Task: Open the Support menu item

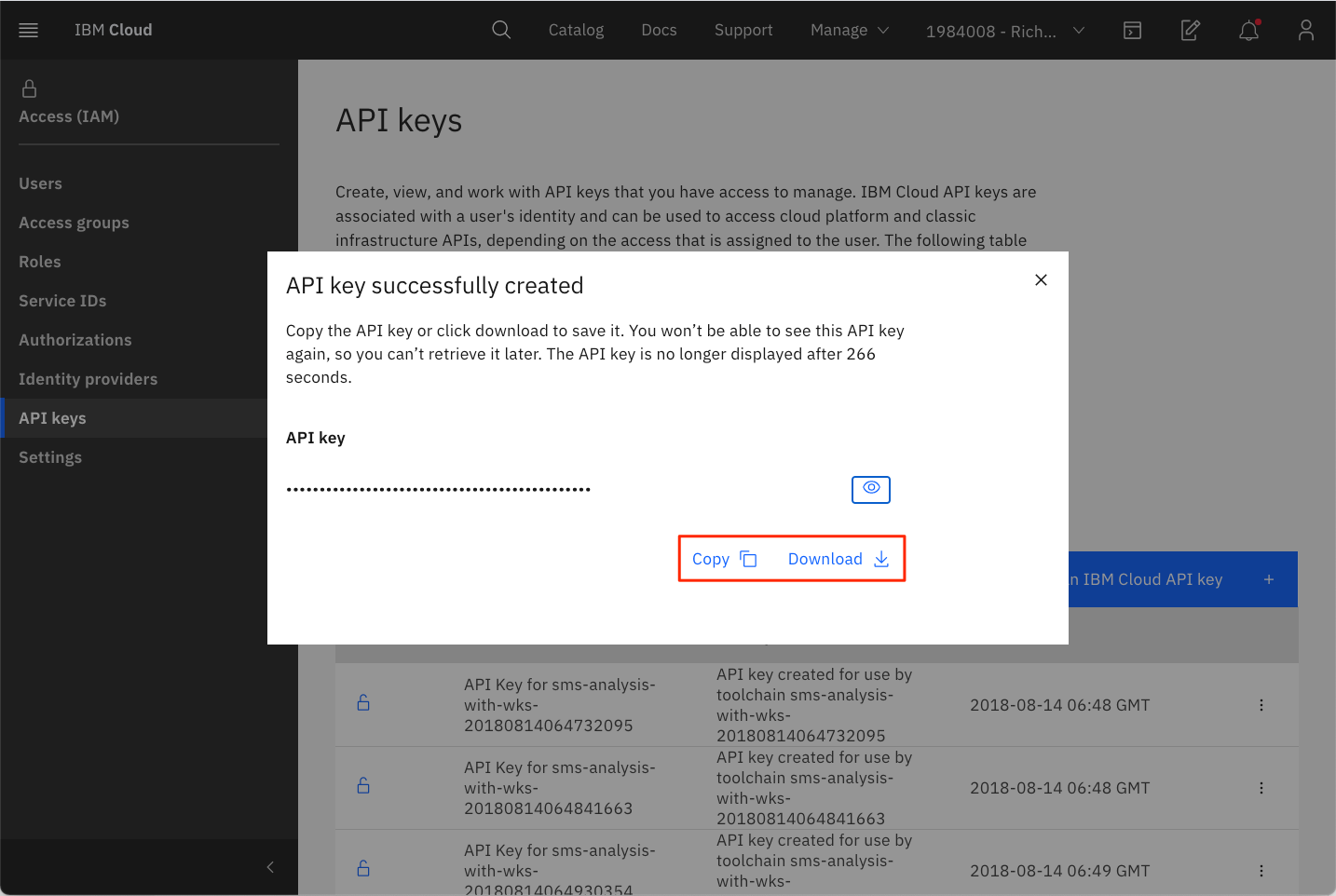Action: (743, 30)
